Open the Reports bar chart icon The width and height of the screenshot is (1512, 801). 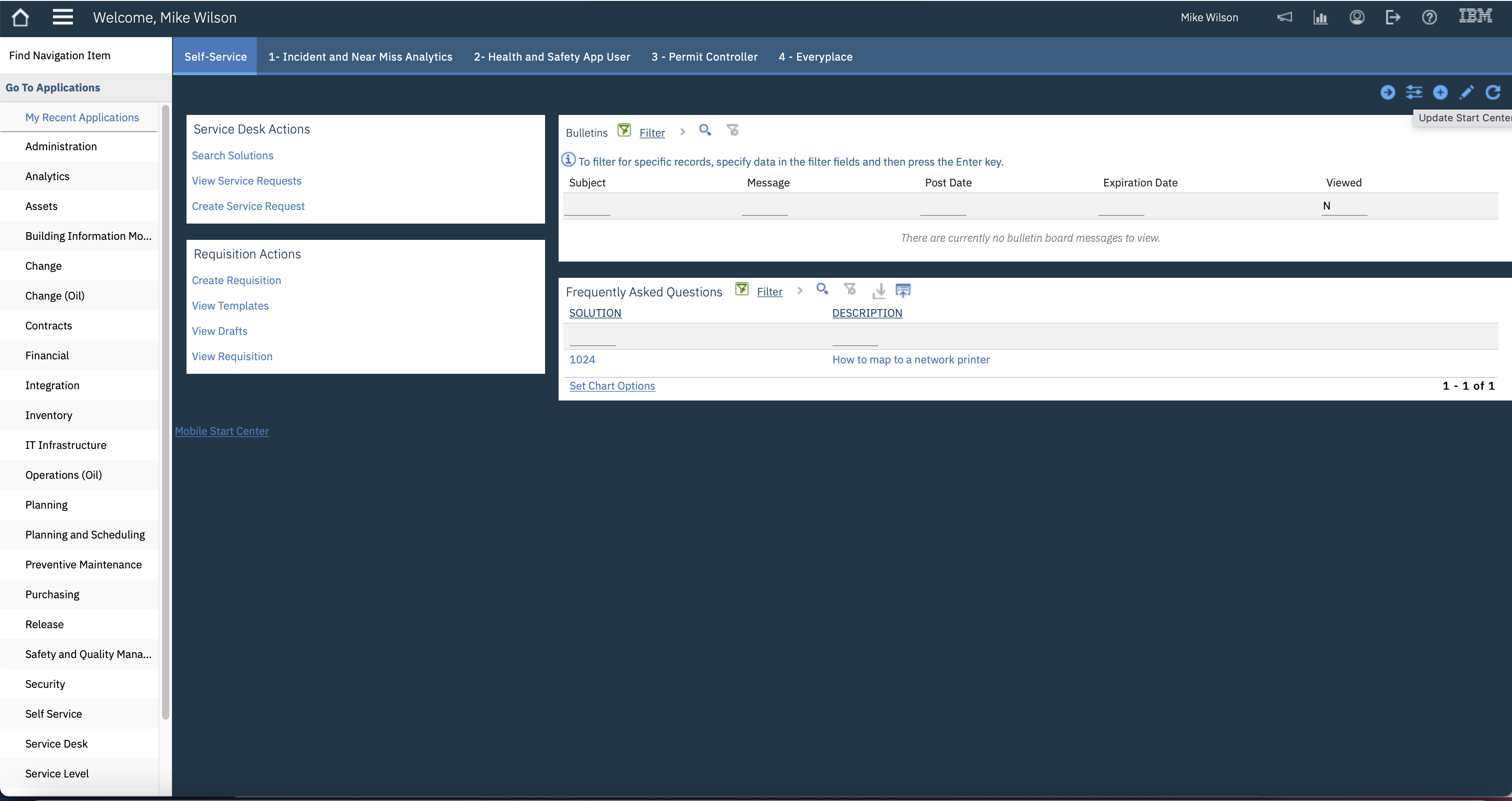(1321, 17)
